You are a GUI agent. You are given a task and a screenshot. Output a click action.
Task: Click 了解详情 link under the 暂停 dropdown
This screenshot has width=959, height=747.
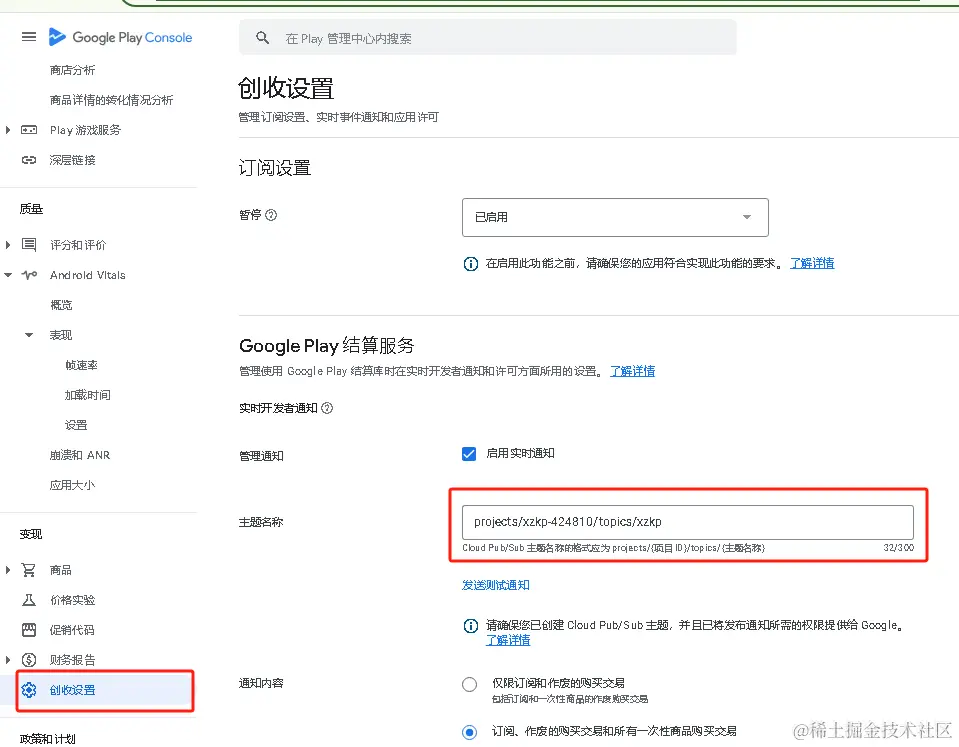tap(812, 263)
